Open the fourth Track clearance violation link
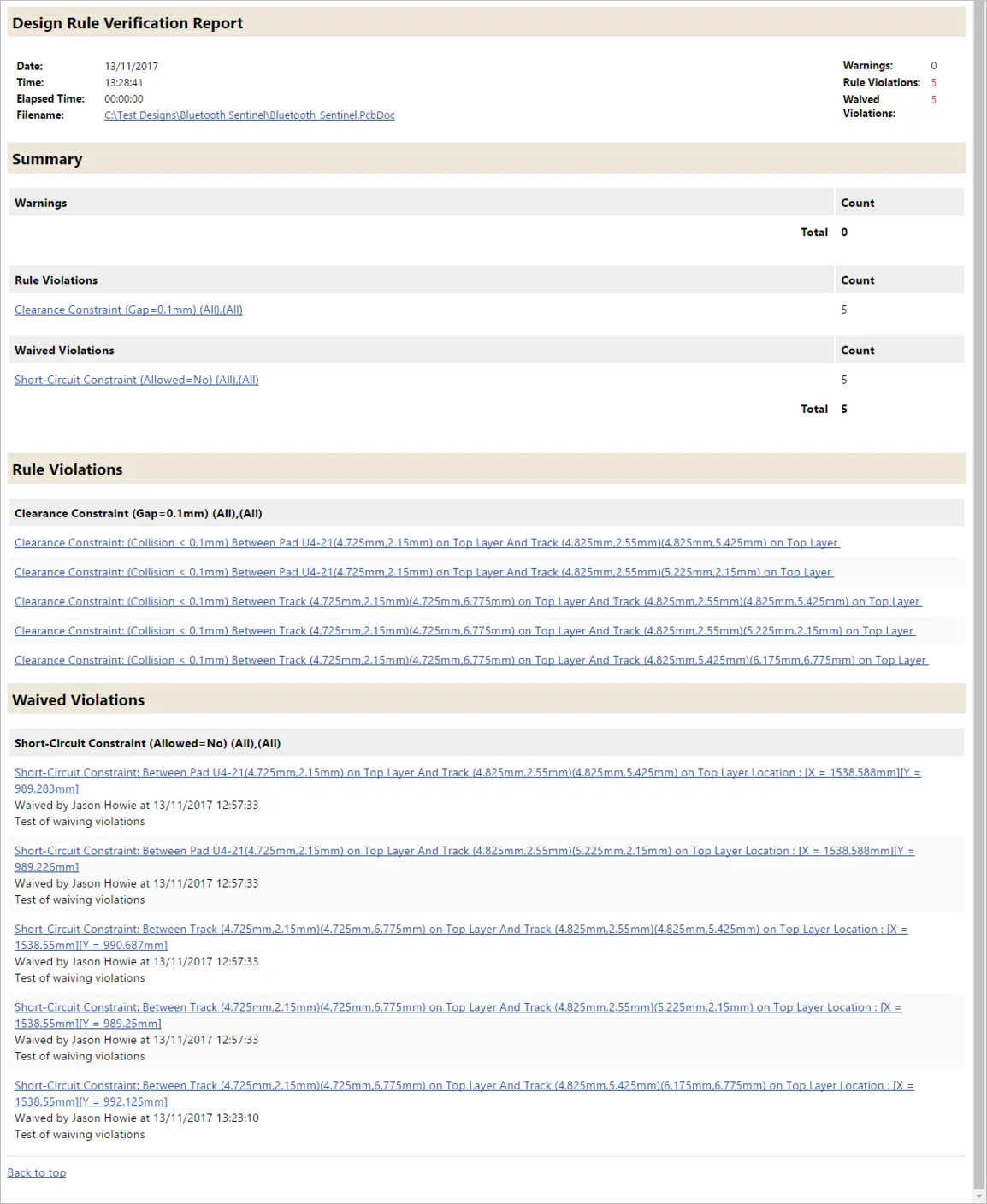This screenshot has width=987, height=1204. point(464,630)
